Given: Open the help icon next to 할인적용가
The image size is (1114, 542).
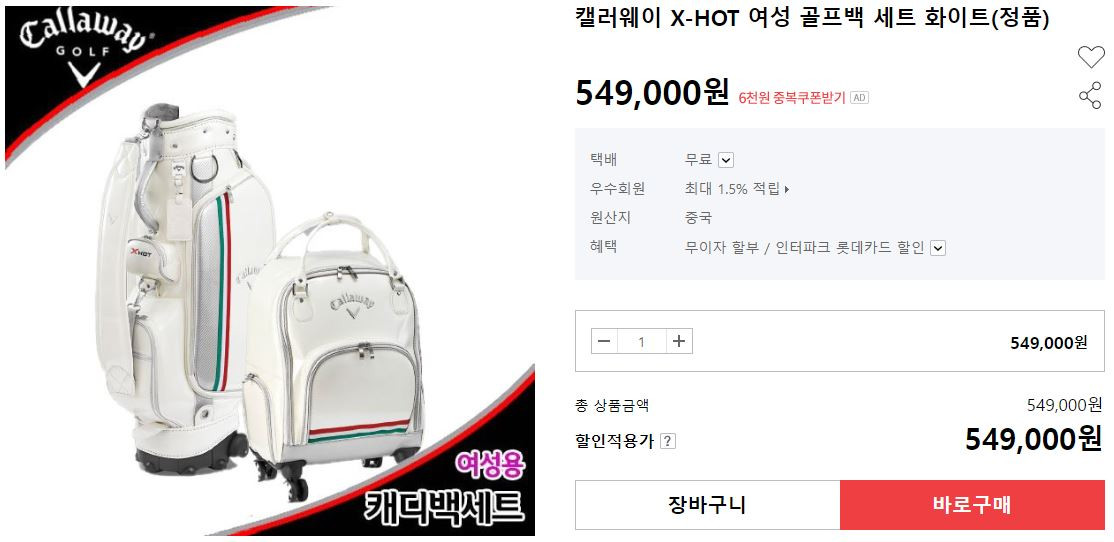Looking at the screenshot, I should tap(667, 441).
